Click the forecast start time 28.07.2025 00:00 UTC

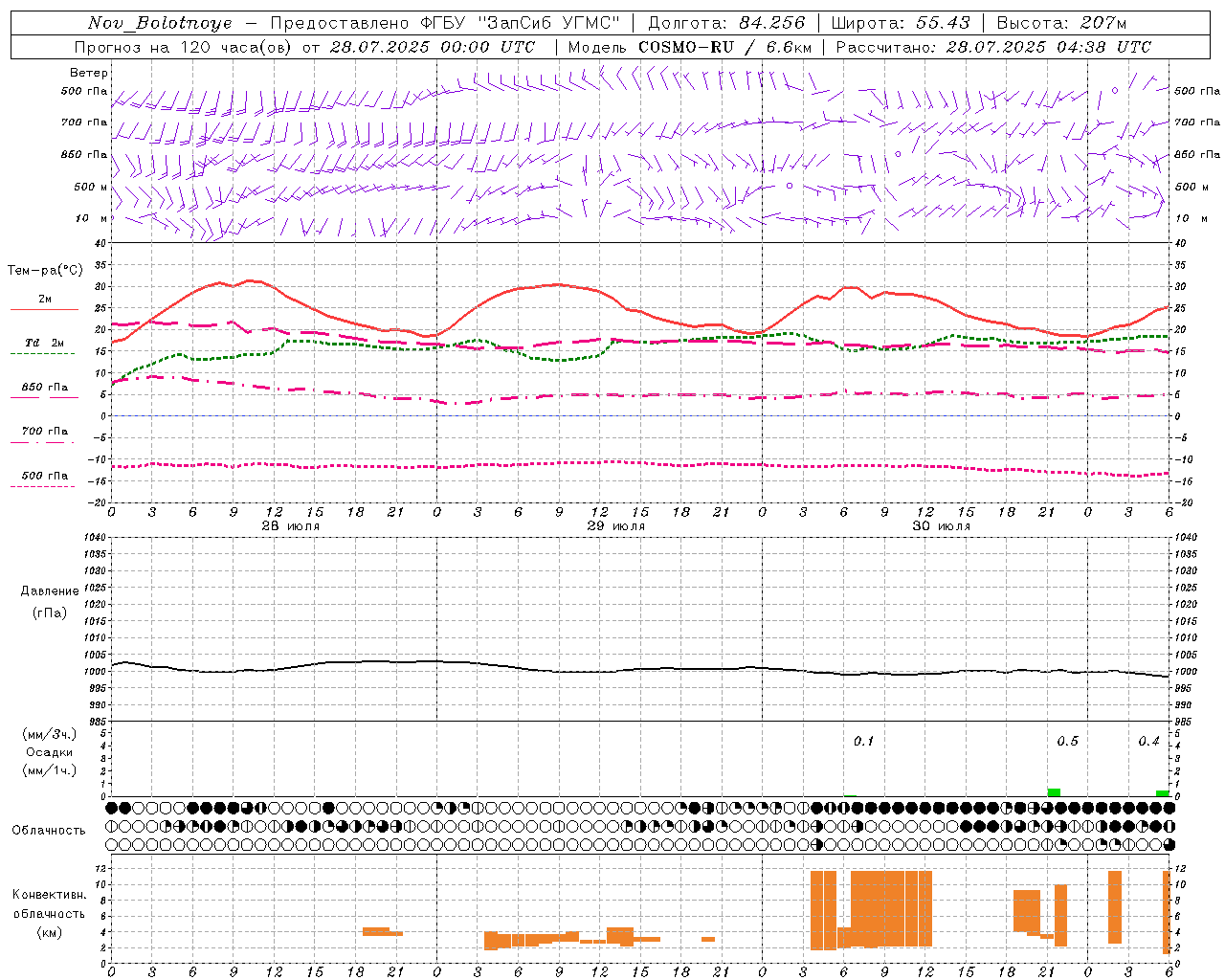433,47
